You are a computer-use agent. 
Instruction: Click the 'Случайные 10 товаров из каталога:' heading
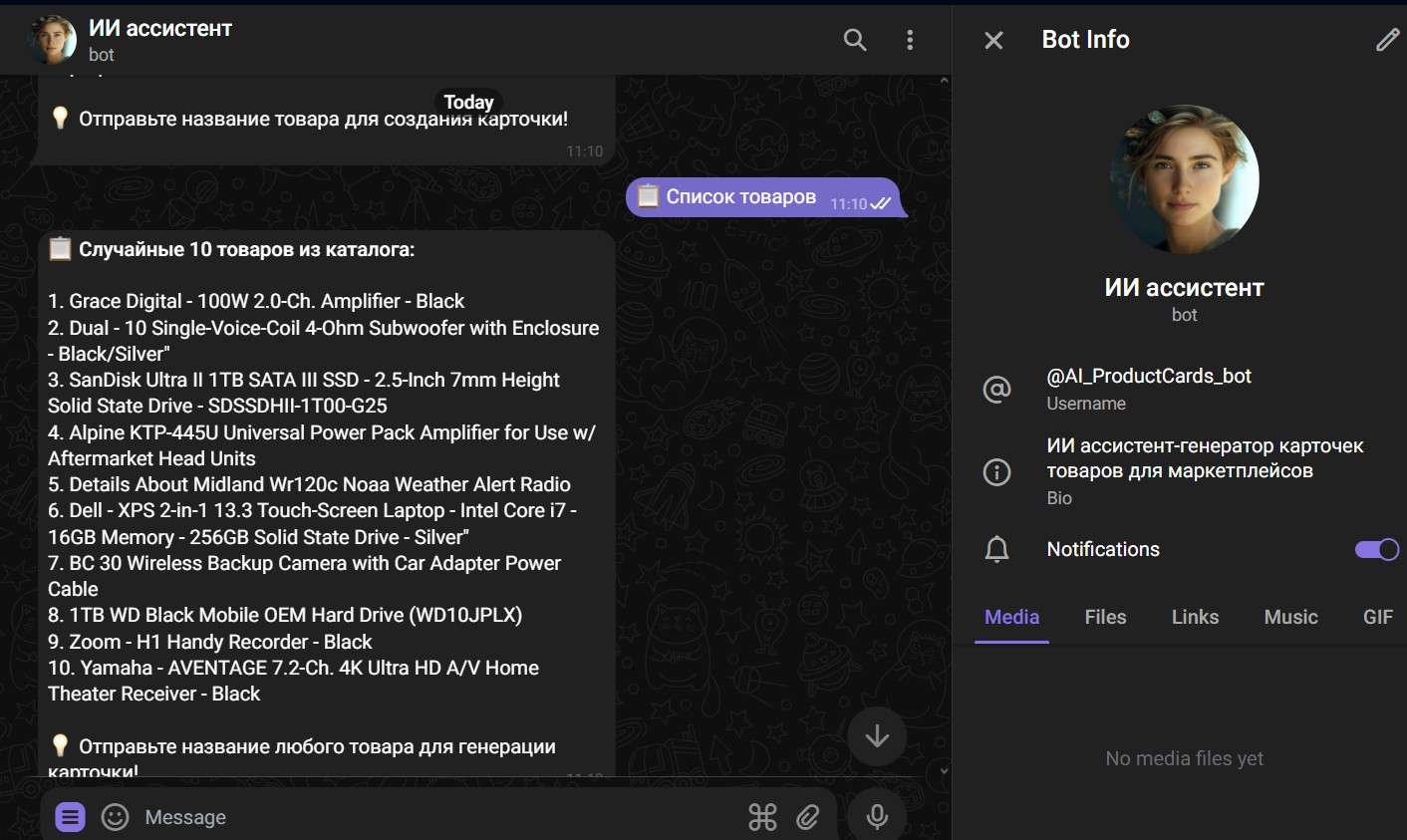click(x=246, y=249)
